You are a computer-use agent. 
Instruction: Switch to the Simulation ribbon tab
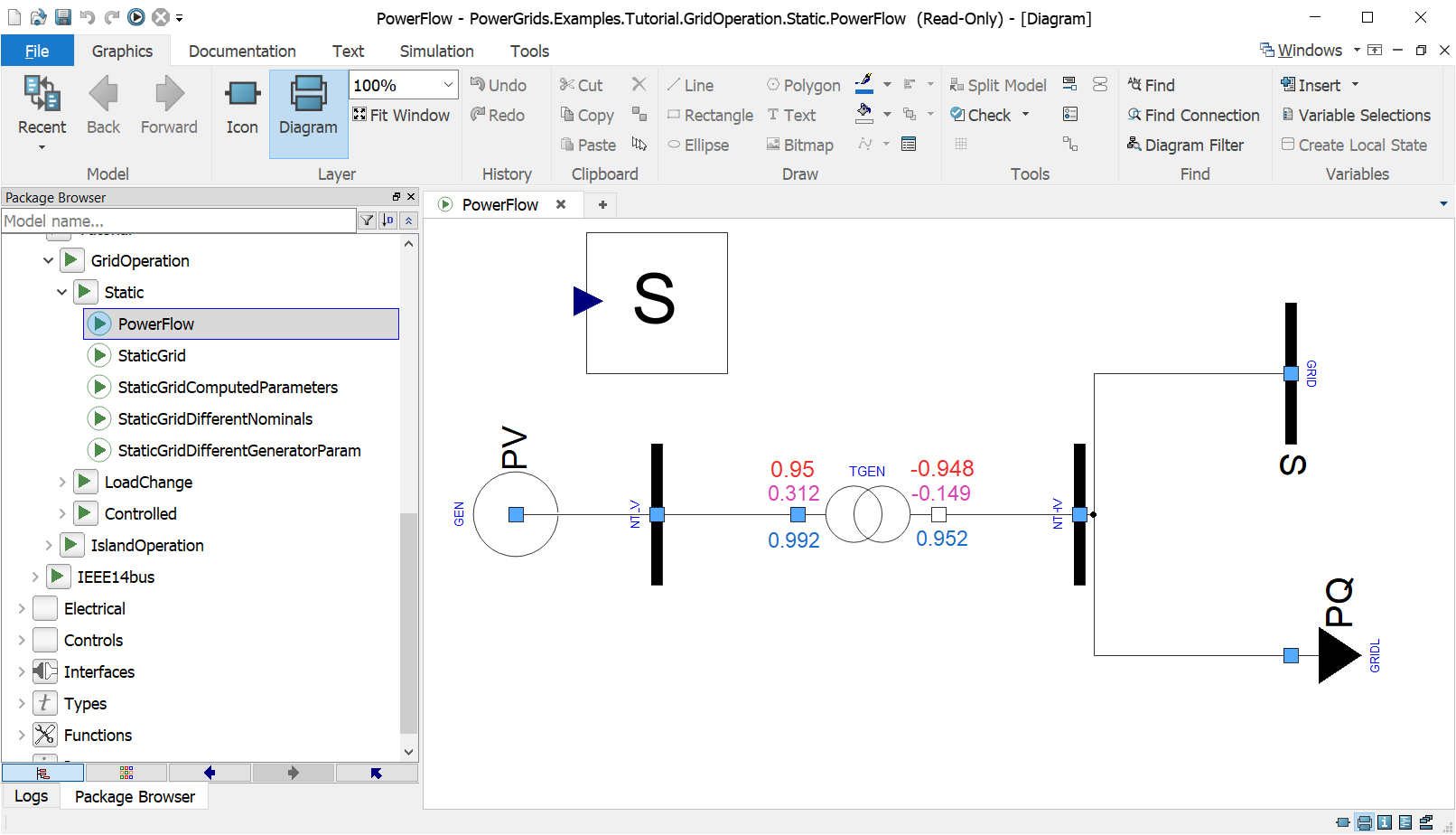point(436,51)
